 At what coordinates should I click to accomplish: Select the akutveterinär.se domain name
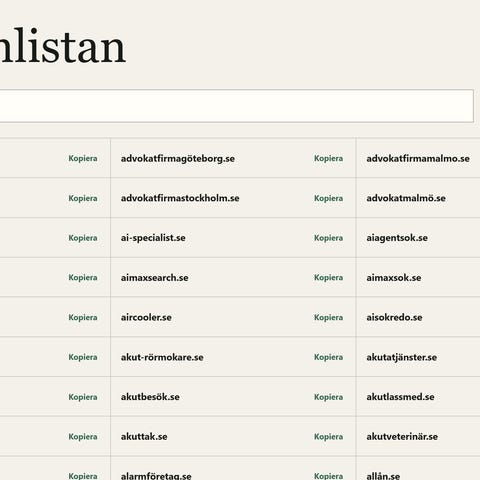(x=402, y=436)
